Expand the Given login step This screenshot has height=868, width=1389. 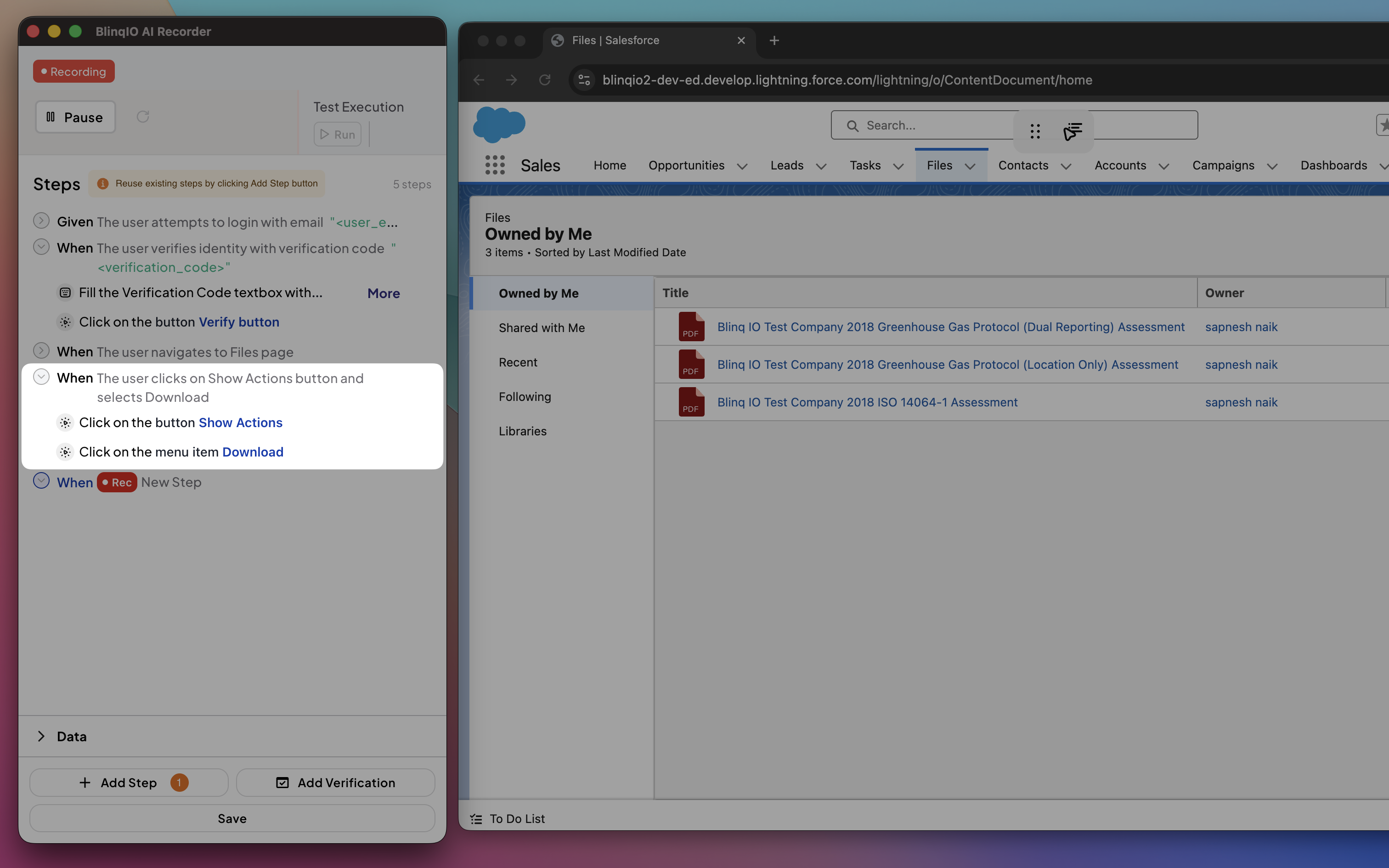click(x=41, y=221)
